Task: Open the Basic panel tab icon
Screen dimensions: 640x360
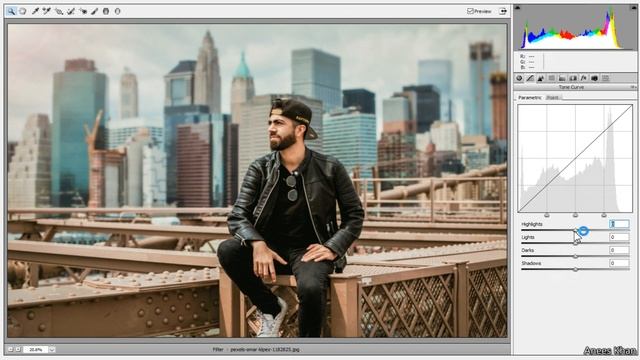Action: 519,78
